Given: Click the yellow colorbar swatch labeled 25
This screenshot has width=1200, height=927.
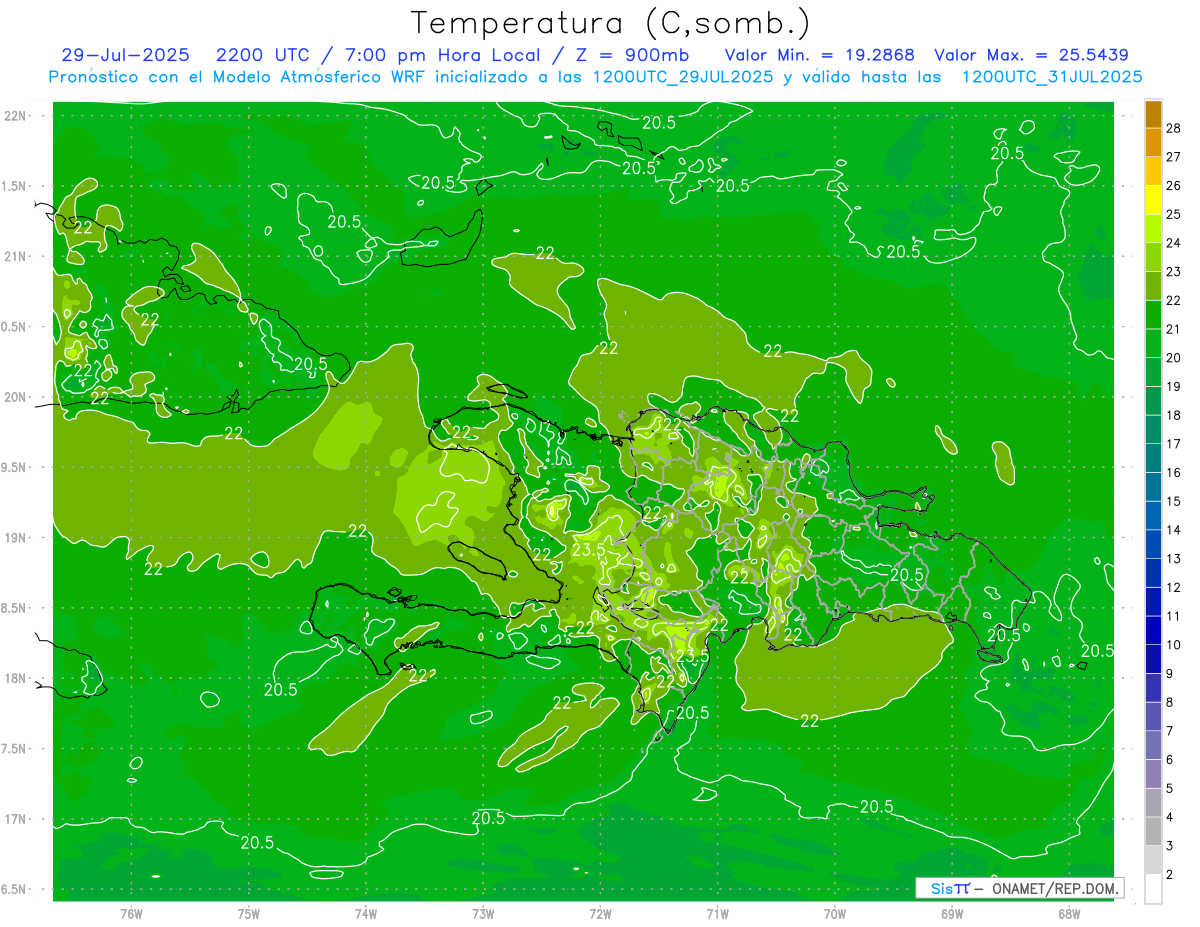Looking at the screenshot, I should pyautogui.click(x=1153, y=200).
